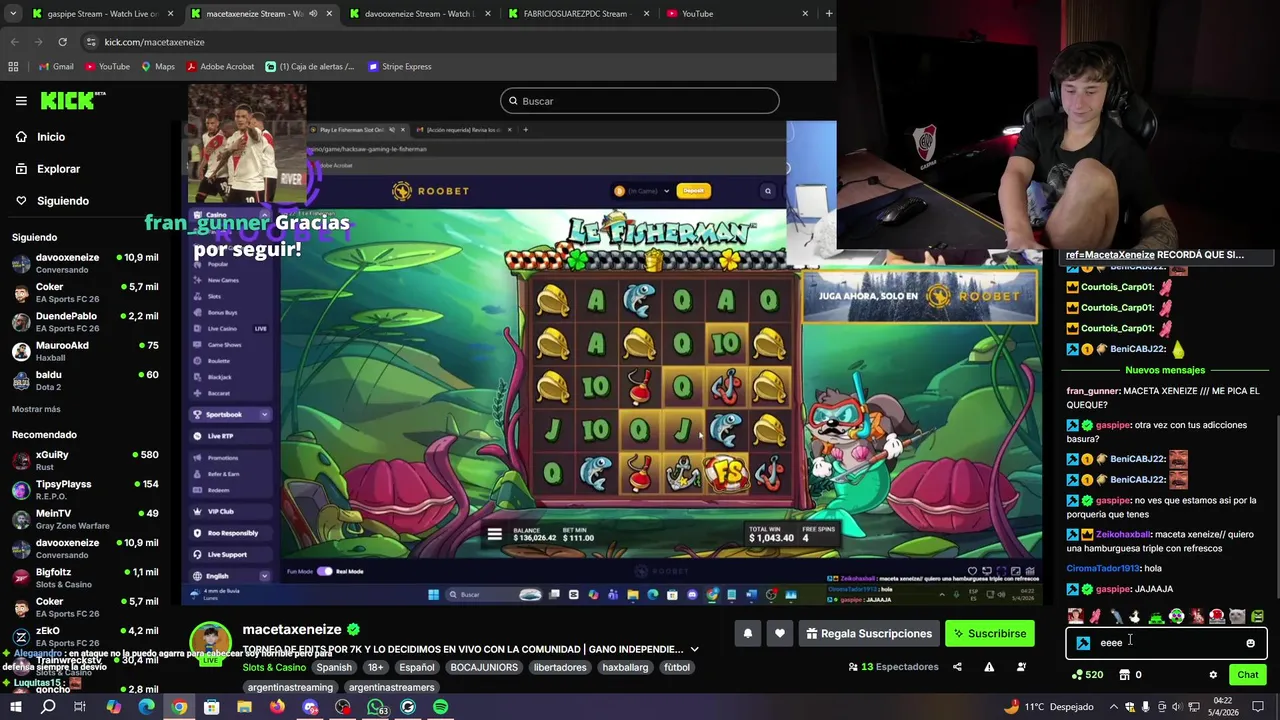Open Gmail bookmark
The image size is (1280, 720).
(x=56, y=67)
